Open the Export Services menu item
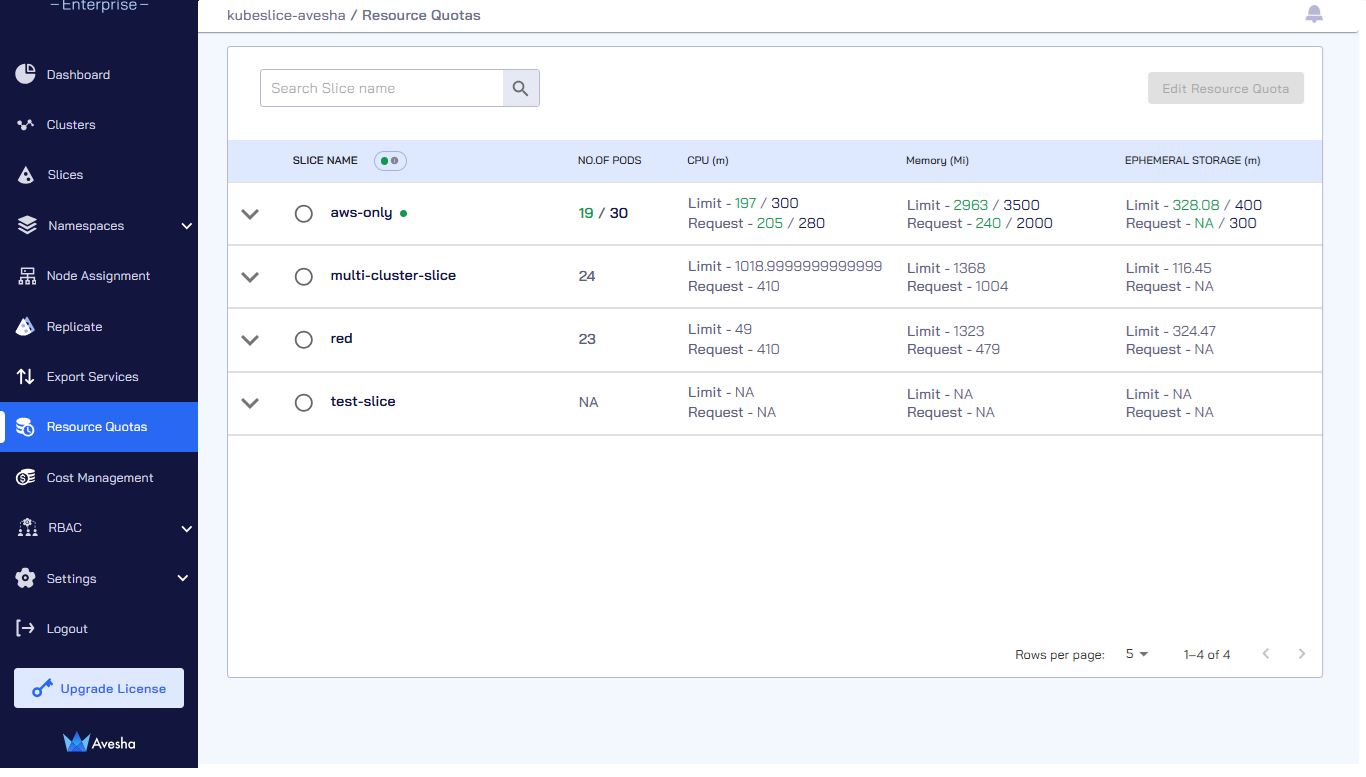 tap(99, 377)
